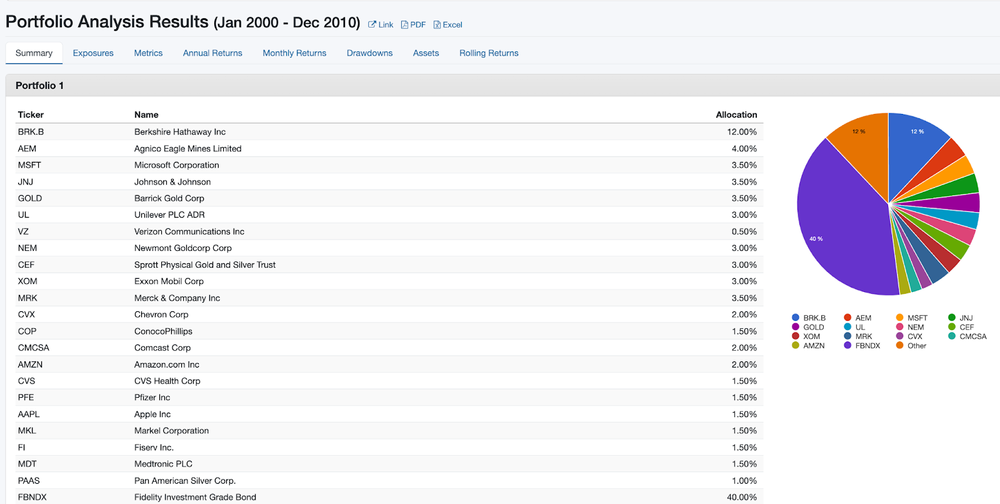View the Rolling Returns tab
Viewport: 1000px width, 504px height.
coord(489,53)
